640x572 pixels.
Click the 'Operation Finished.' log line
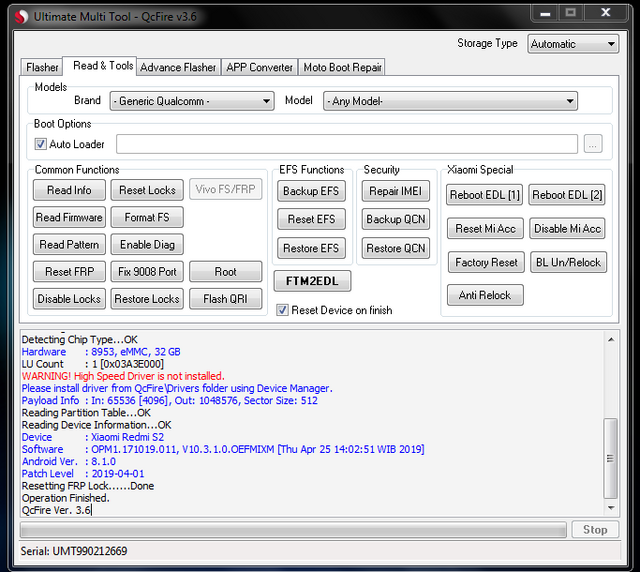(65, 498)
